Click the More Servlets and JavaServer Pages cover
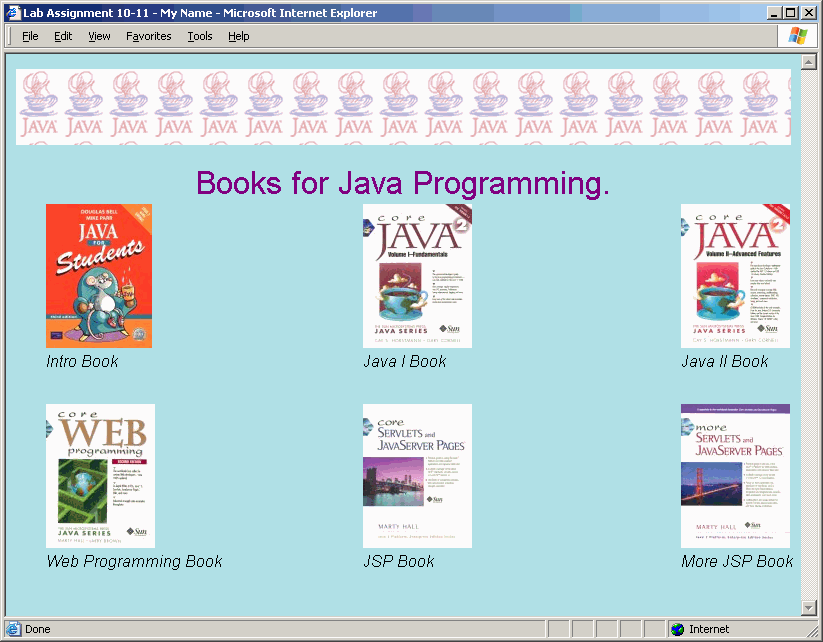This screenshot has width=823, height=642. [735, 476]
